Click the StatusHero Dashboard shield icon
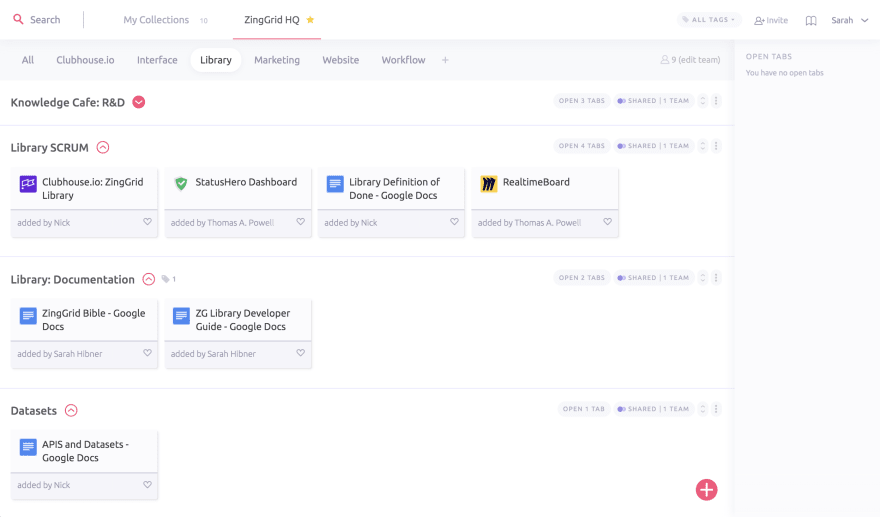880x517 pixels. coord(181,183)
